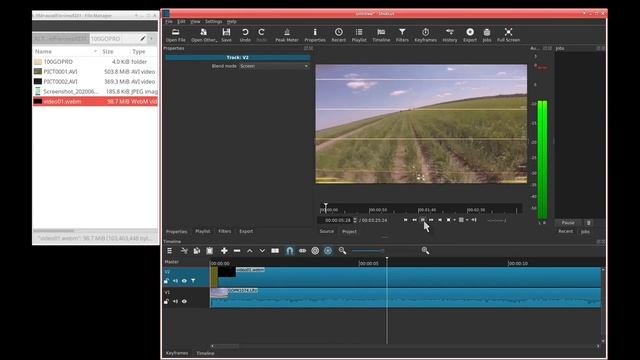640x360 pixels.
Task: Zoom out the timeline with magnifier icon
Action: (342, 251)
